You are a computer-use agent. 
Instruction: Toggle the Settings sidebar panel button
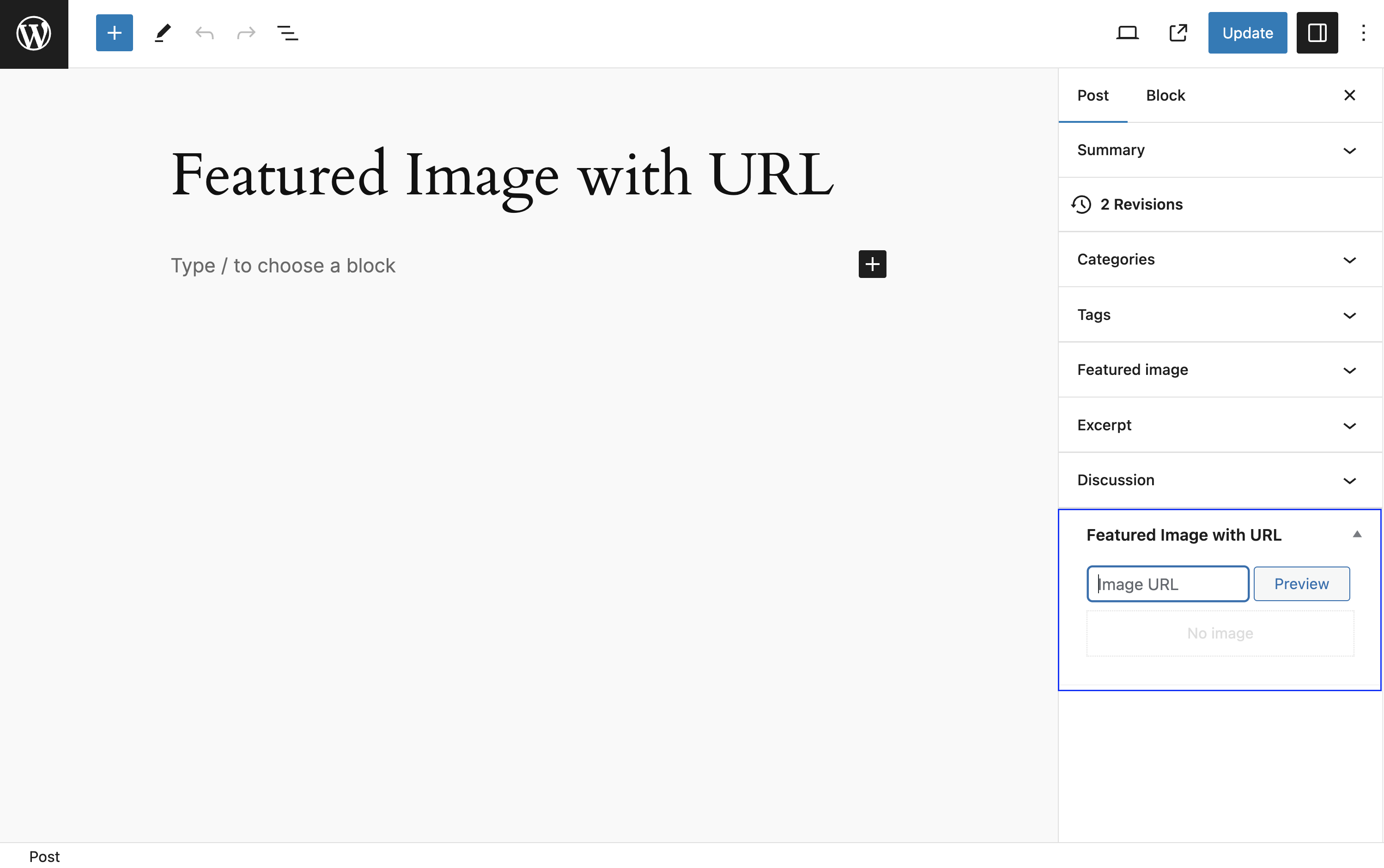pyautogui.click(x=1317, y=33)
